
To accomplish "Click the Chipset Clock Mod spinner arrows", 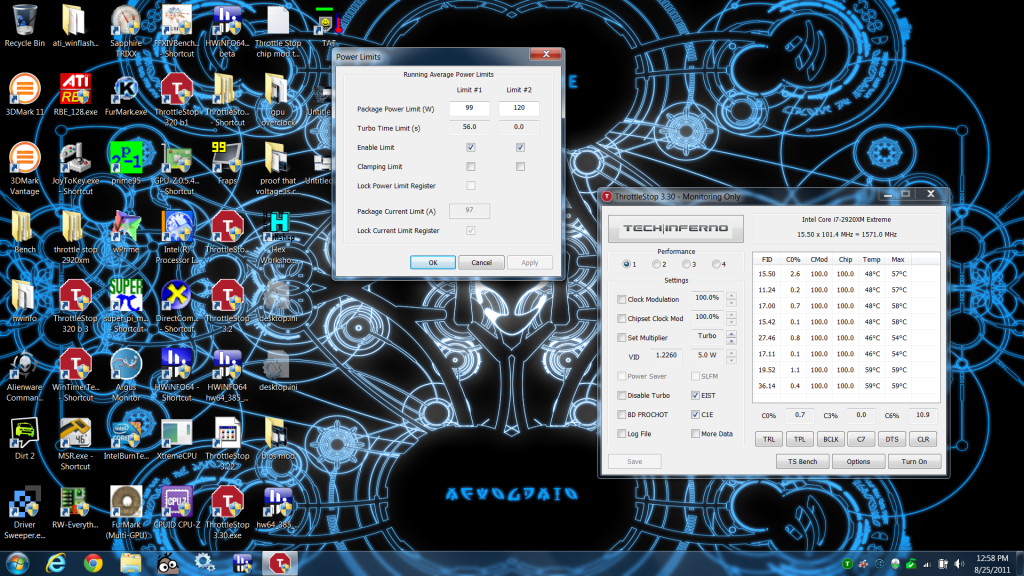I will (x=731, y=319).
